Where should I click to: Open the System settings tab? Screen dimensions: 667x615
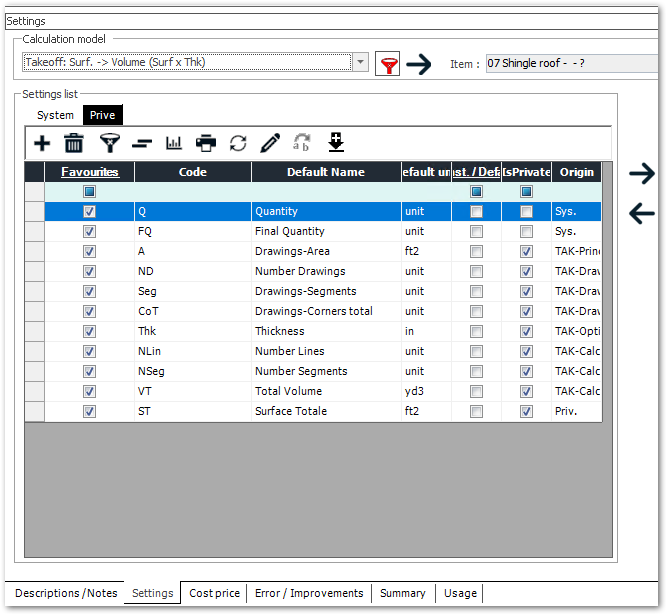coord(55,115)
